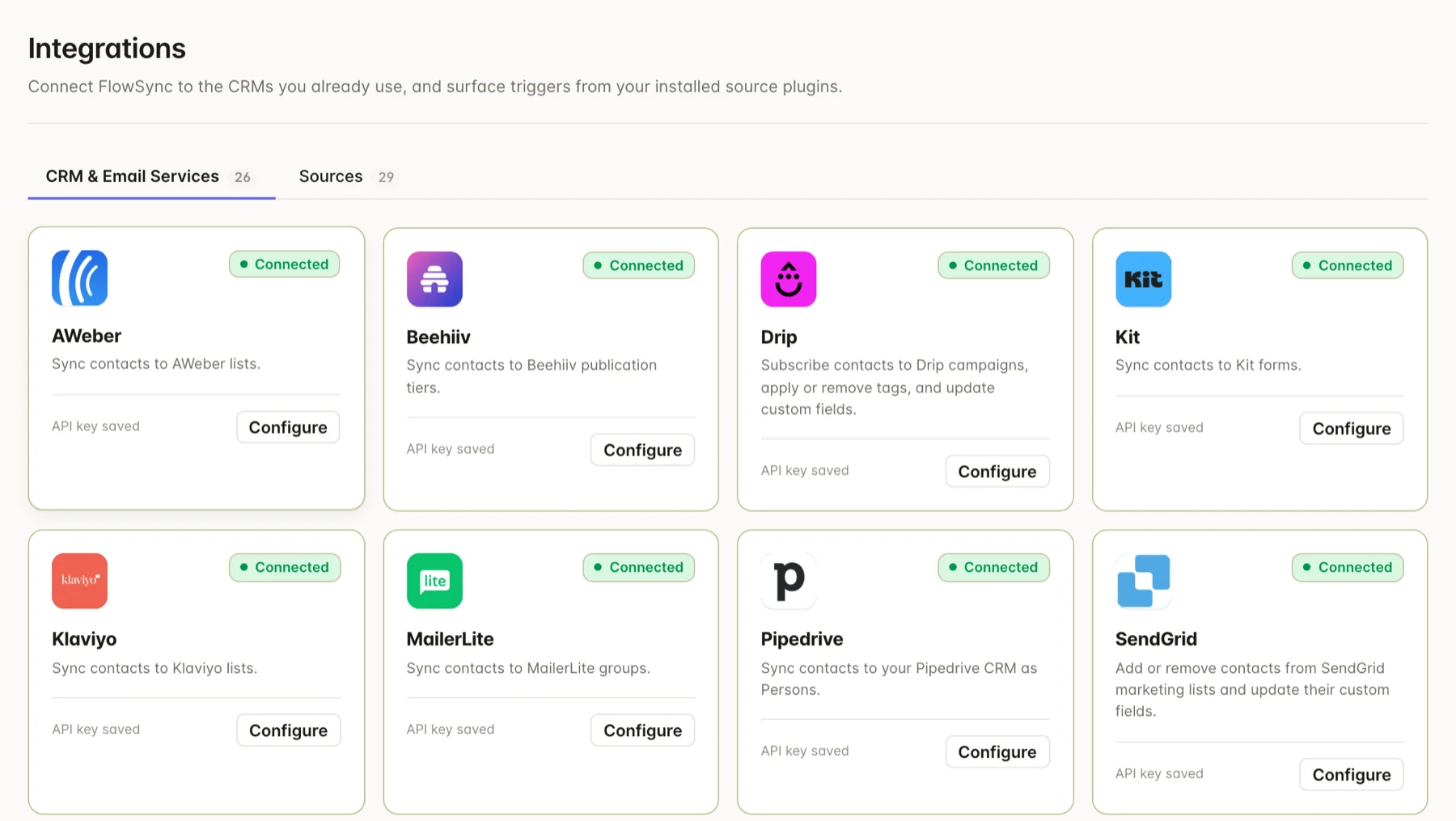Click Klaviyo's Connected status badge
The image size is (1456, 821).
(x=285, y=567)
